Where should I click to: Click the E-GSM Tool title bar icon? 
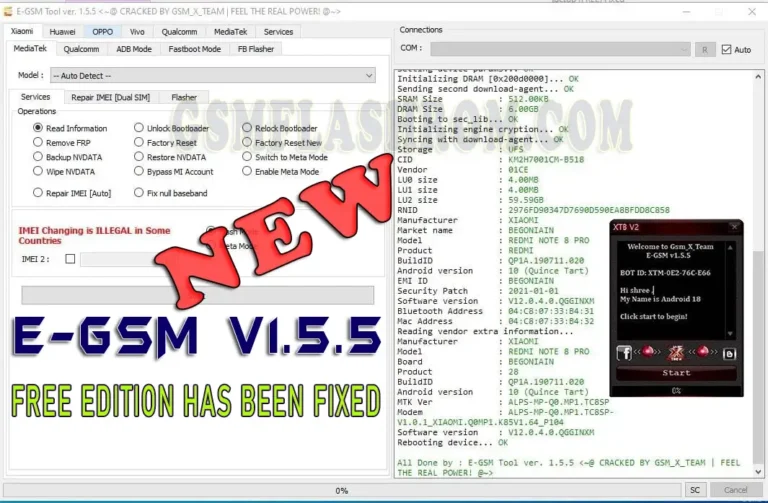pos(10,10)
